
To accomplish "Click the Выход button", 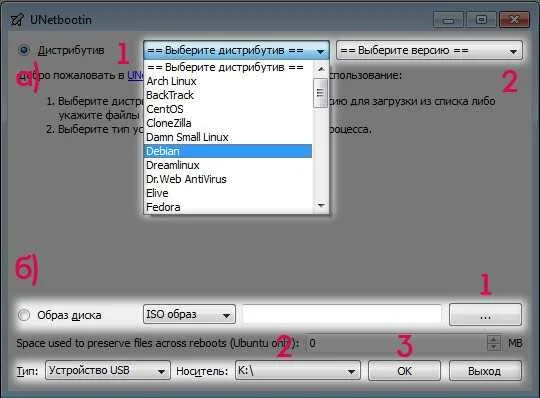I will (x=485, y=370).
